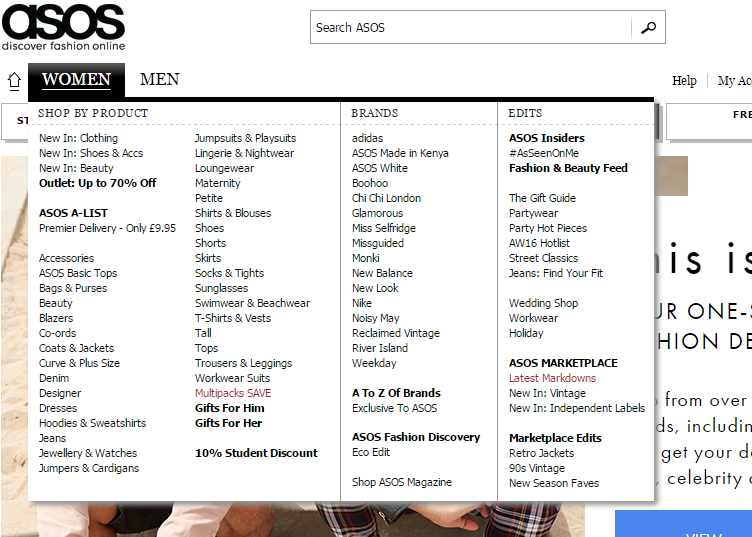Open the Nike brand

tap(362, 303)
